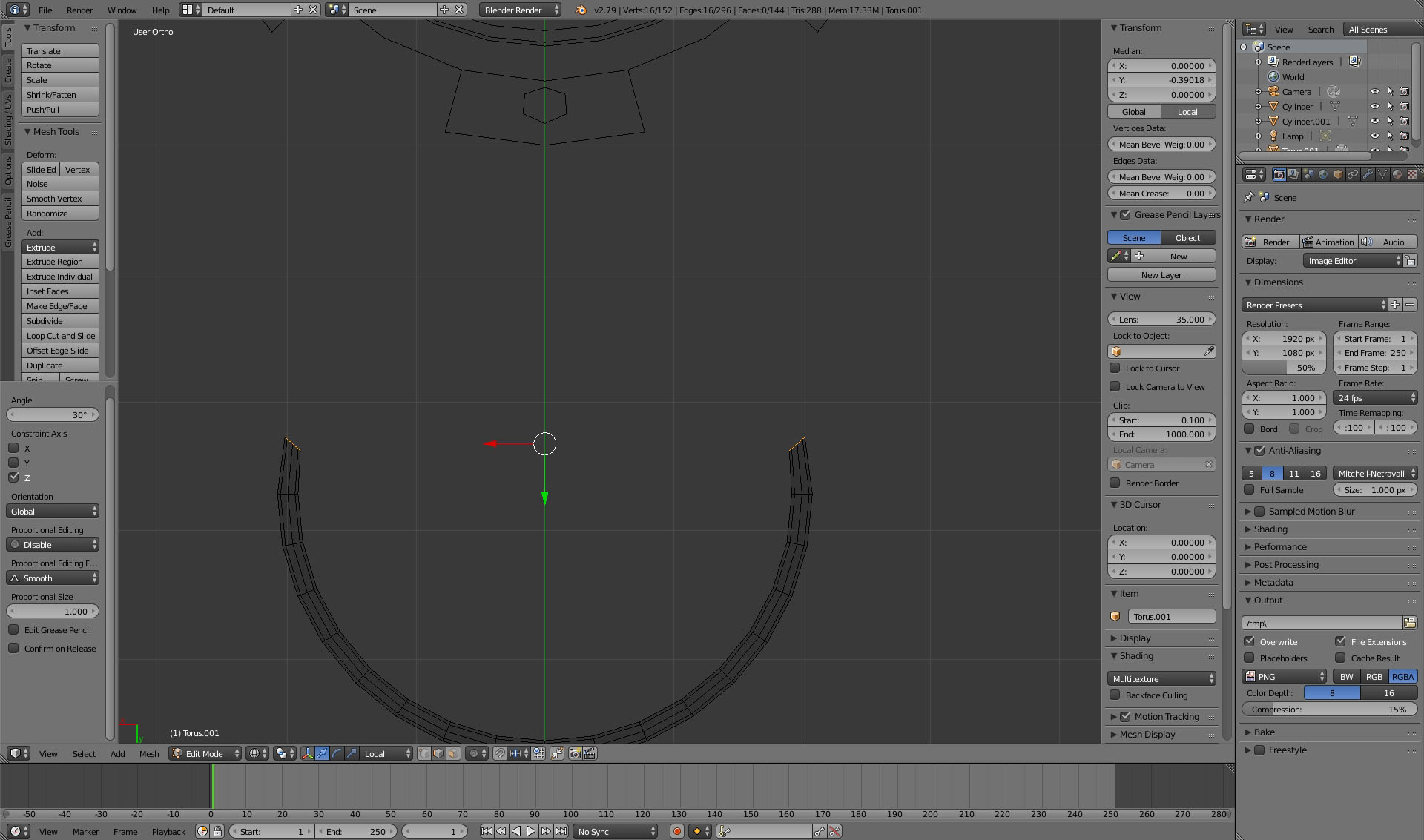Toggle snap magnet in viewport header
1424x840 pixels.
pyautogui.click(x=500, y=753)
